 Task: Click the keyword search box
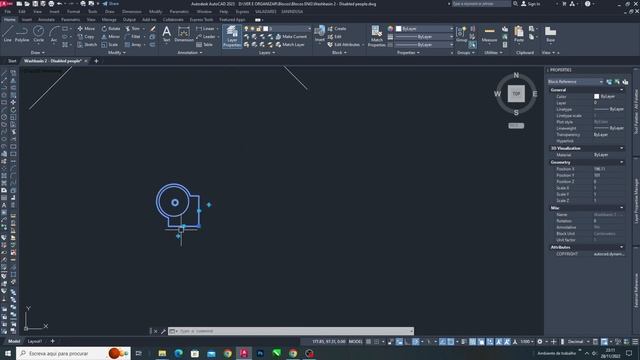tap(481, 4)
